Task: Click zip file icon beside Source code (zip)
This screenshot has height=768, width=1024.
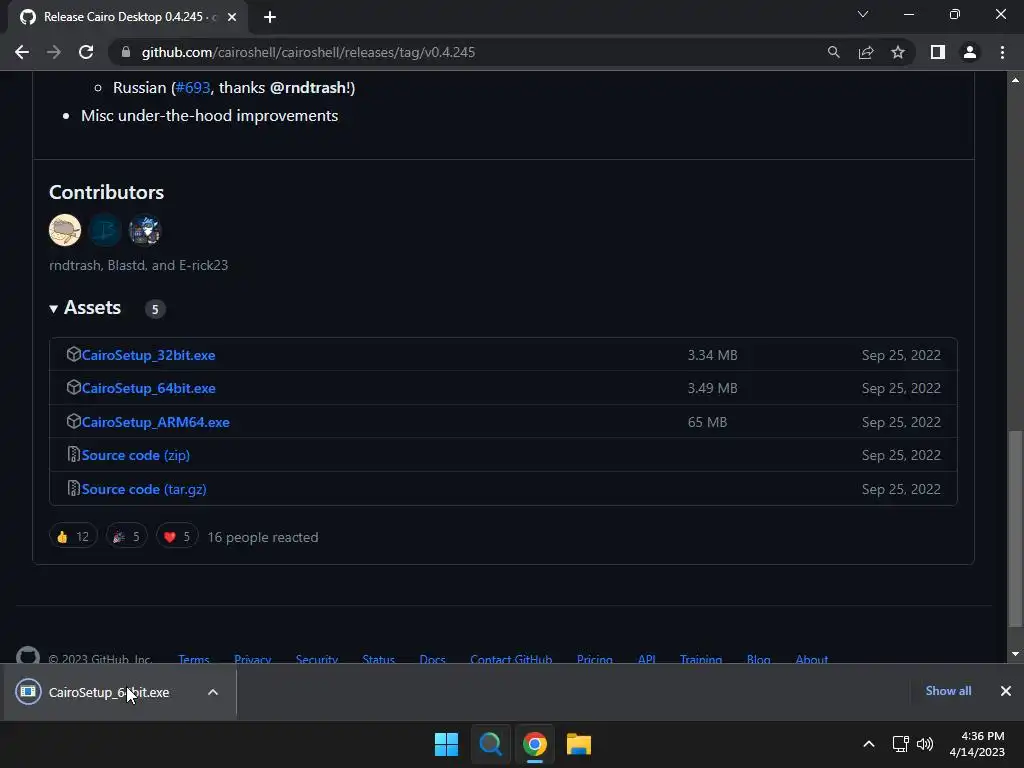Action: [x=74, y=454]
